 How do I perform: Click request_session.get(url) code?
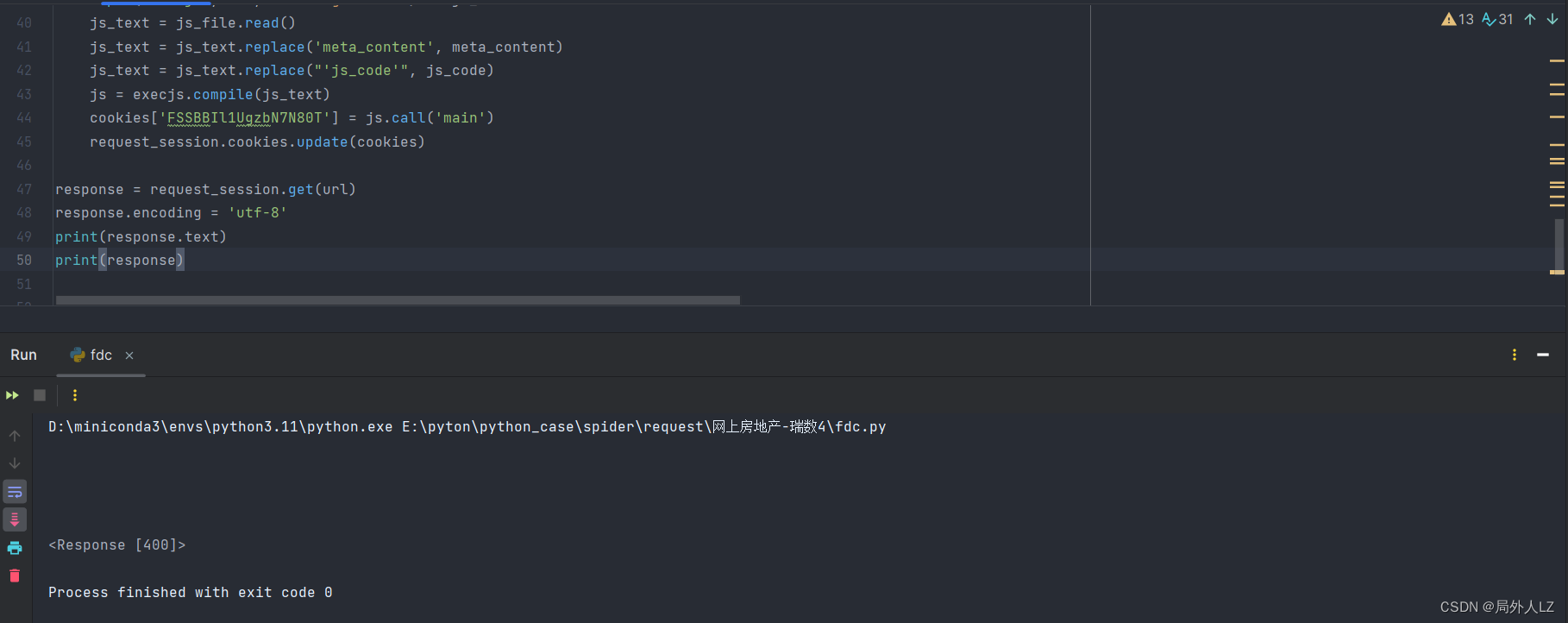click(x=253, y=190)
